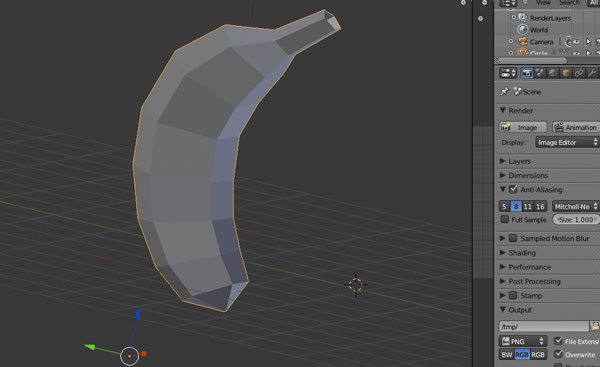Image resolution: width=600 pixels, height=367 pixels.
Task: Open the Constraints chain-link icon
Action: (579, 73)
